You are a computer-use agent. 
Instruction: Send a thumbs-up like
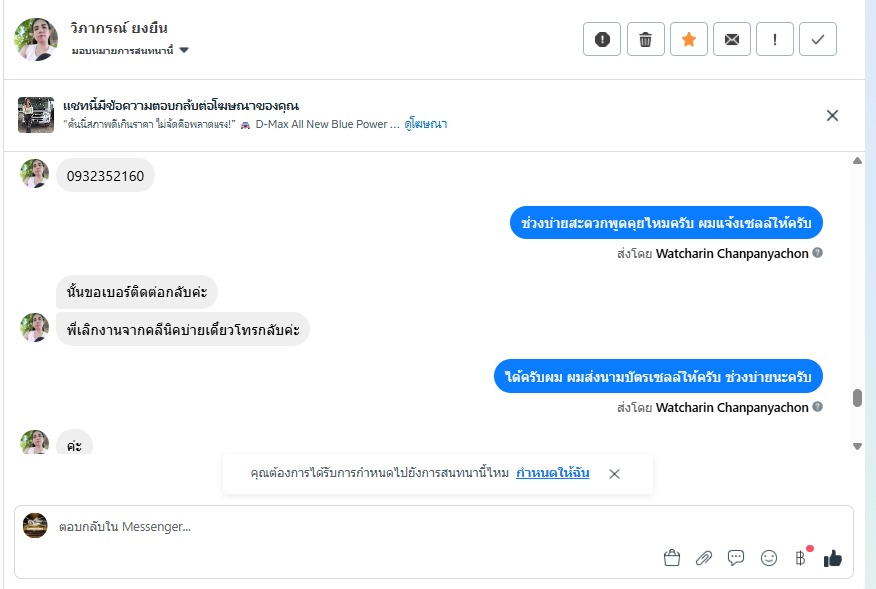point(832,558)
